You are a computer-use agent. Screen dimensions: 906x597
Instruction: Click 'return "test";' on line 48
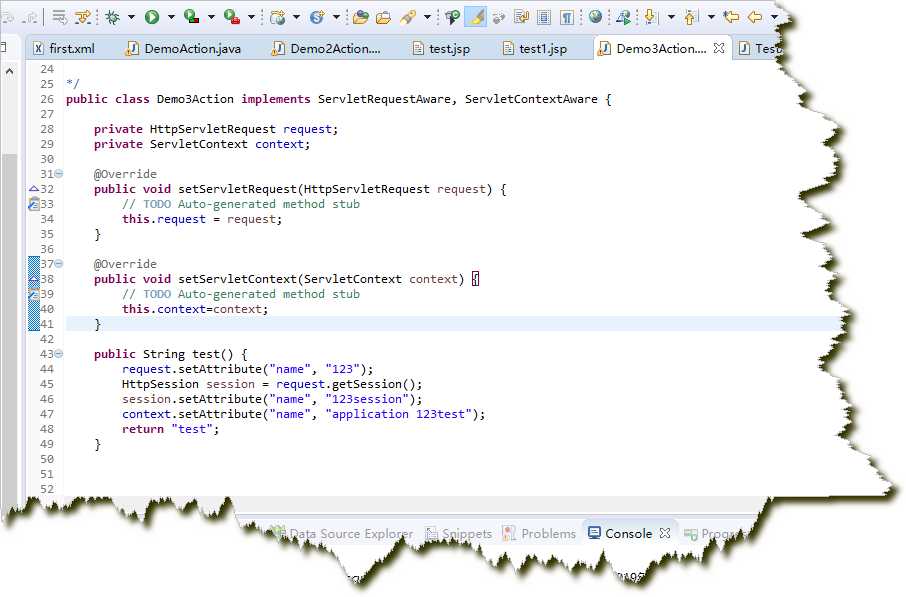[x=170, y=429]
